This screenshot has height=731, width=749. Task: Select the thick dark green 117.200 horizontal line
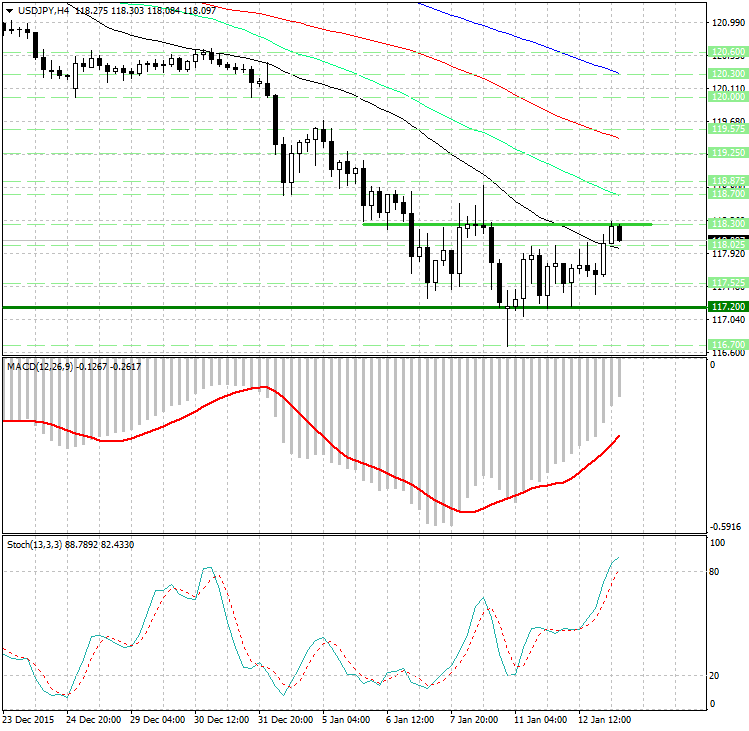354,307
